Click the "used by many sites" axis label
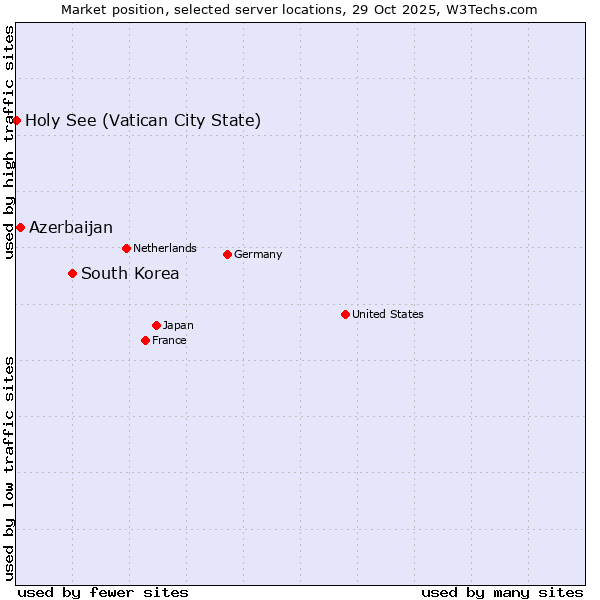Screen dimensions: 600x600 (502, 592)
